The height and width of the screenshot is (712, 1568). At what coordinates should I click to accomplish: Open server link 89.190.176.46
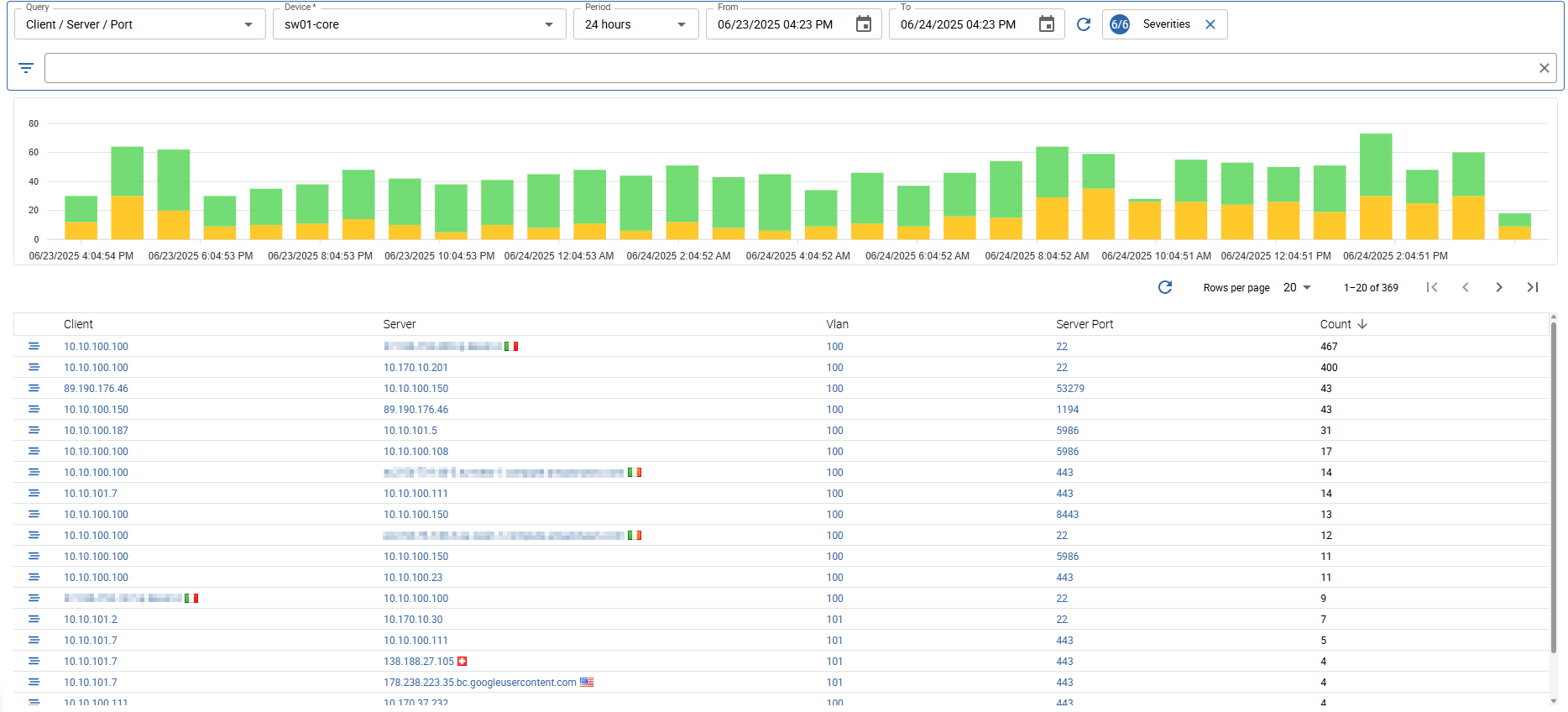[416, 409]
